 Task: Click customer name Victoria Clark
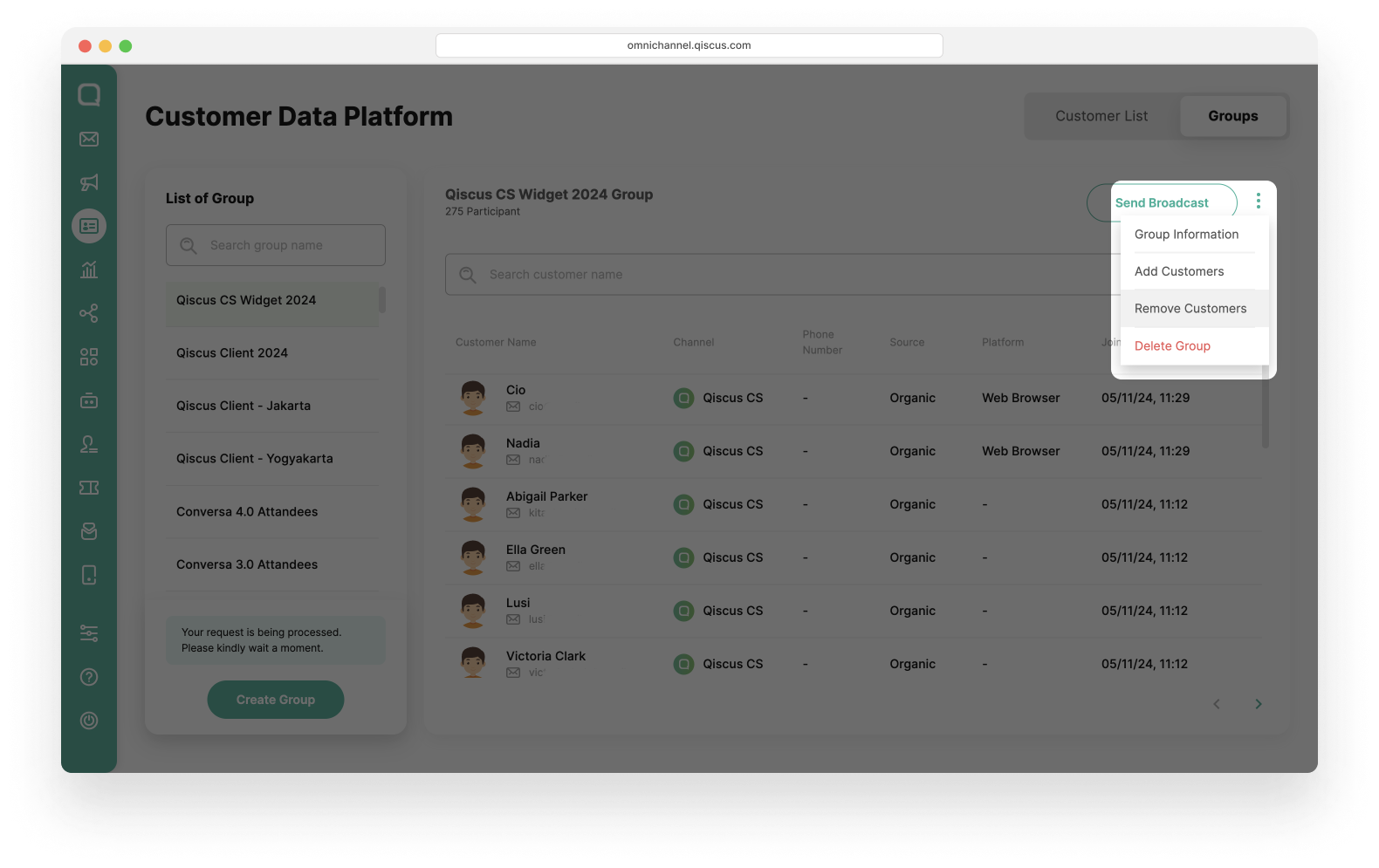click(x=545, y=656)
